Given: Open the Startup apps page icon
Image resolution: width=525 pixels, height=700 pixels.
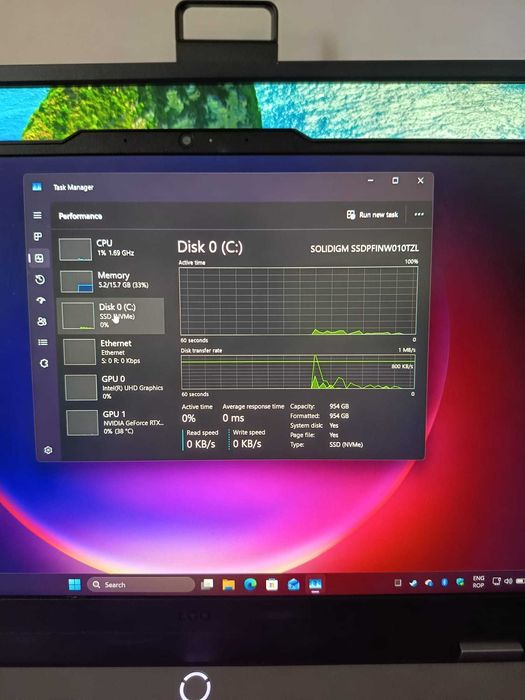Looking at the screenshot, I should (41, 300).
